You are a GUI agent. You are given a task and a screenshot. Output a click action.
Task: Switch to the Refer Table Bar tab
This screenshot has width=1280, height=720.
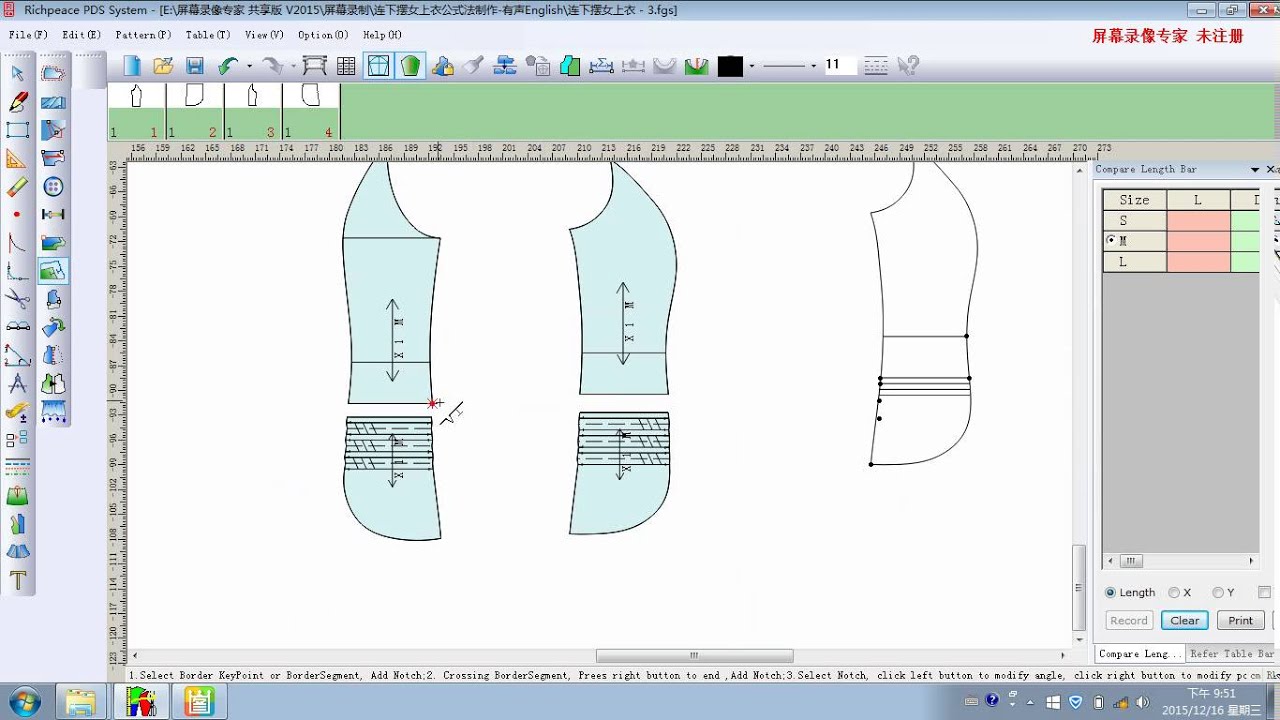[x=1232, y=654]
